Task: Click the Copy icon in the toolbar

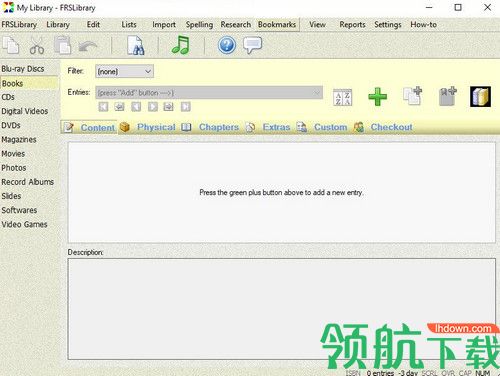Action: point(11,45)
